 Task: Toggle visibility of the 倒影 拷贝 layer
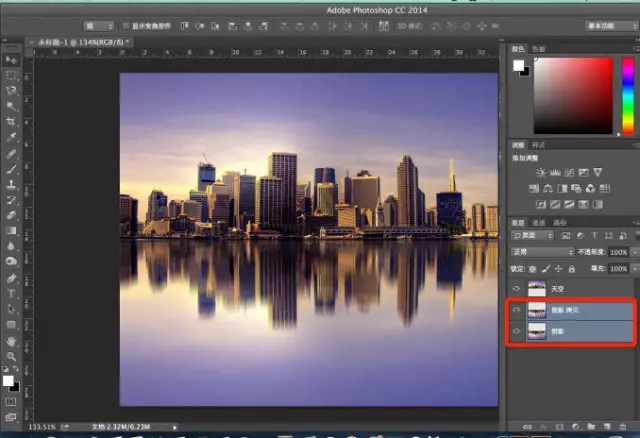point(516,311)
